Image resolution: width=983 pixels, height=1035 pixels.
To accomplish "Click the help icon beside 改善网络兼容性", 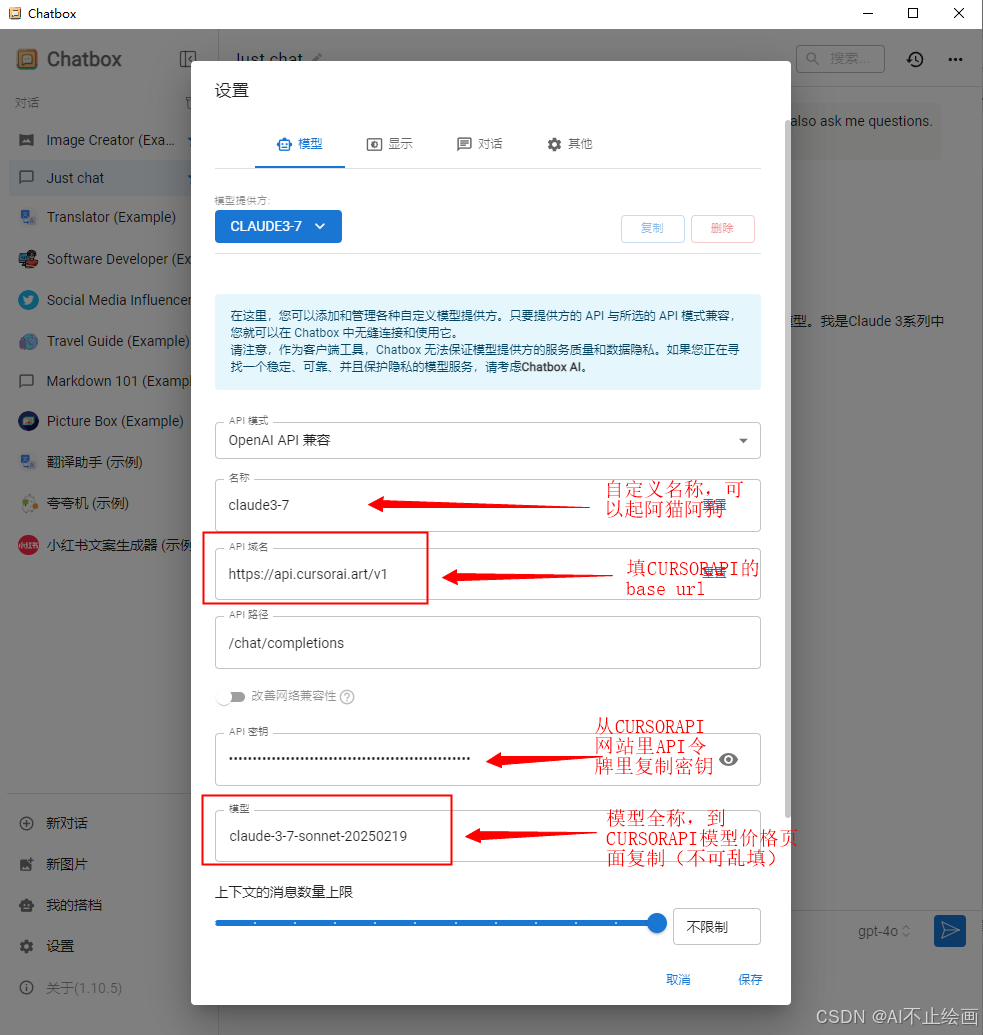I will pos(347,696).
